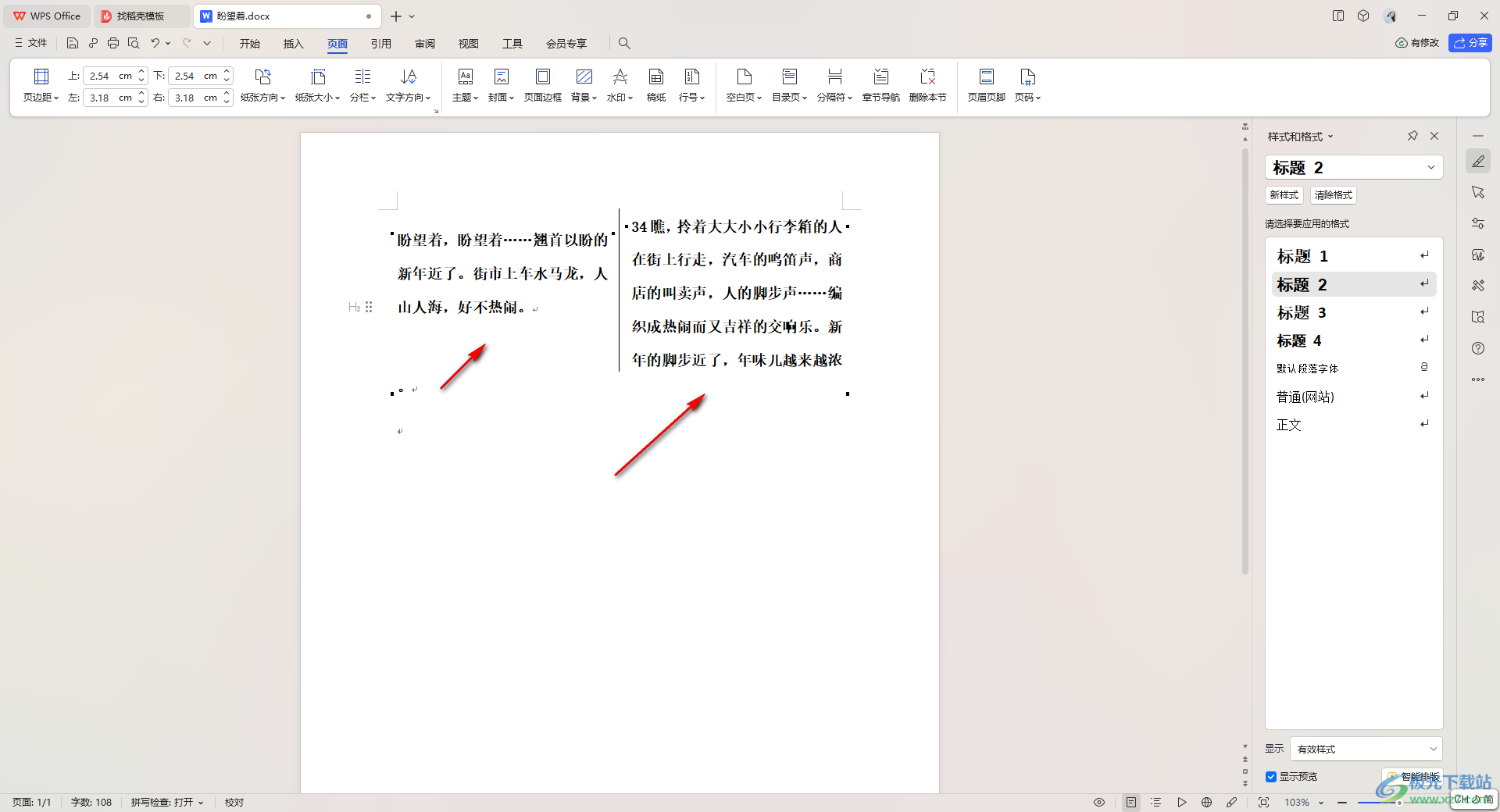Viewport: 1500px width, 812px height.
Task: Open the undo history dropdown
Action: [168, 43]
